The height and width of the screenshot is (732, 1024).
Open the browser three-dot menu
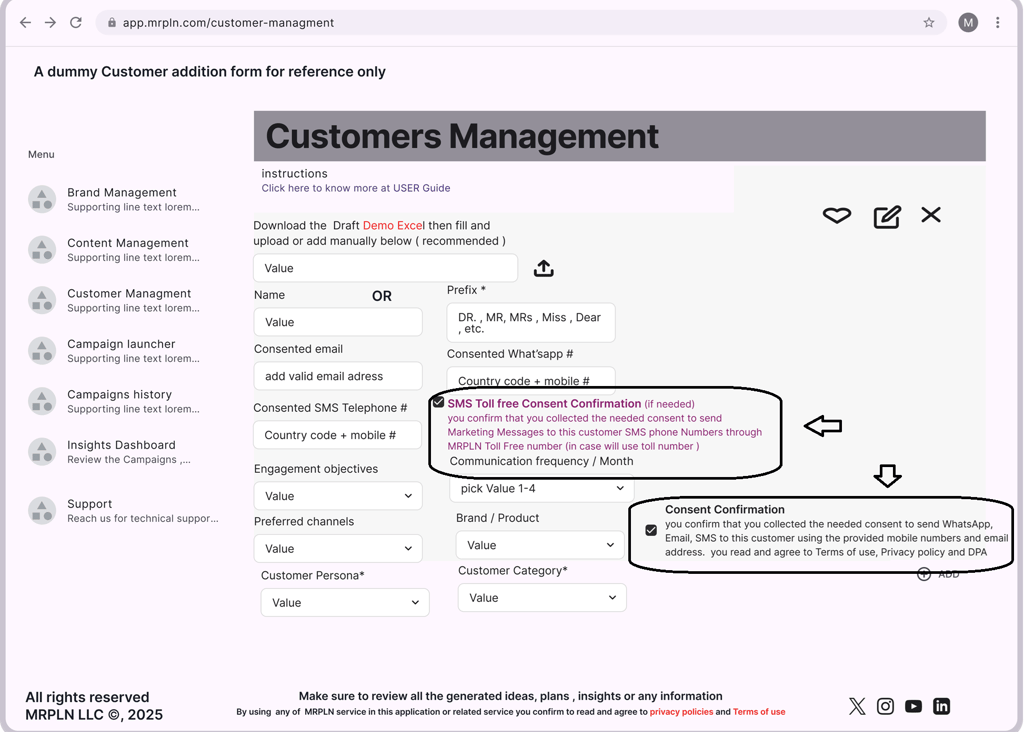pos(997,23)
